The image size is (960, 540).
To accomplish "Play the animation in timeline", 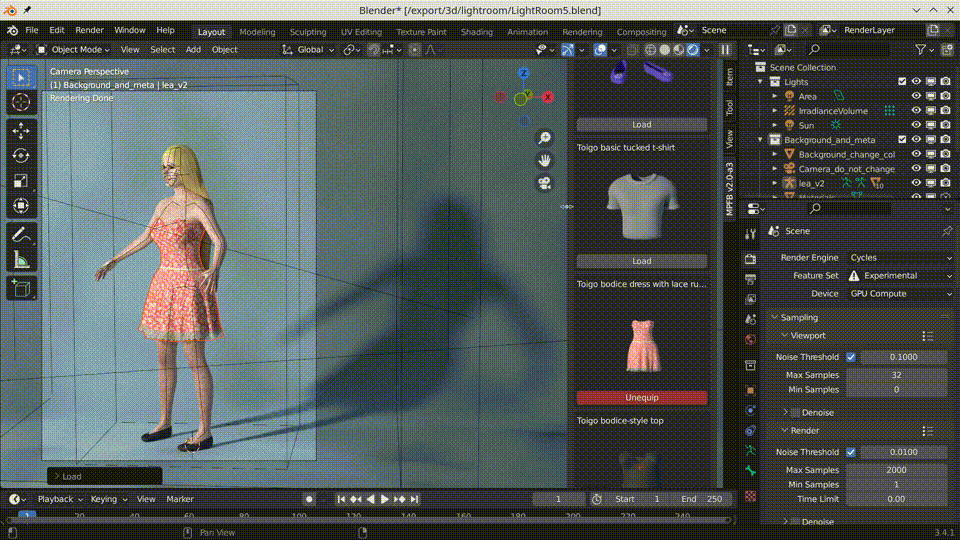I will pyautogui.click(x=385, y=500).
